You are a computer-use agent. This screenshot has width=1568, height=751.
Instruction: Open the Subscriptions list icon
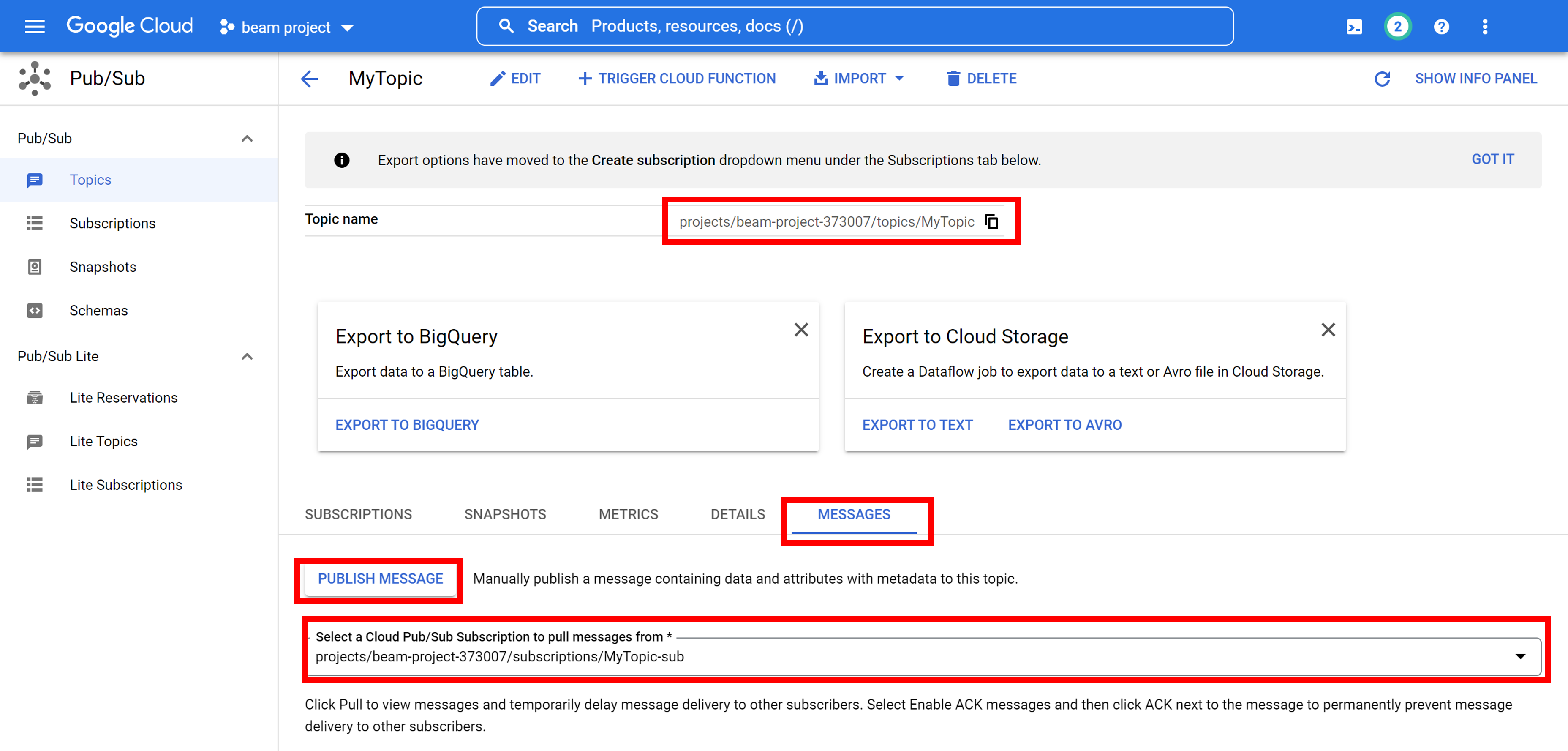(x=35, y=223)
